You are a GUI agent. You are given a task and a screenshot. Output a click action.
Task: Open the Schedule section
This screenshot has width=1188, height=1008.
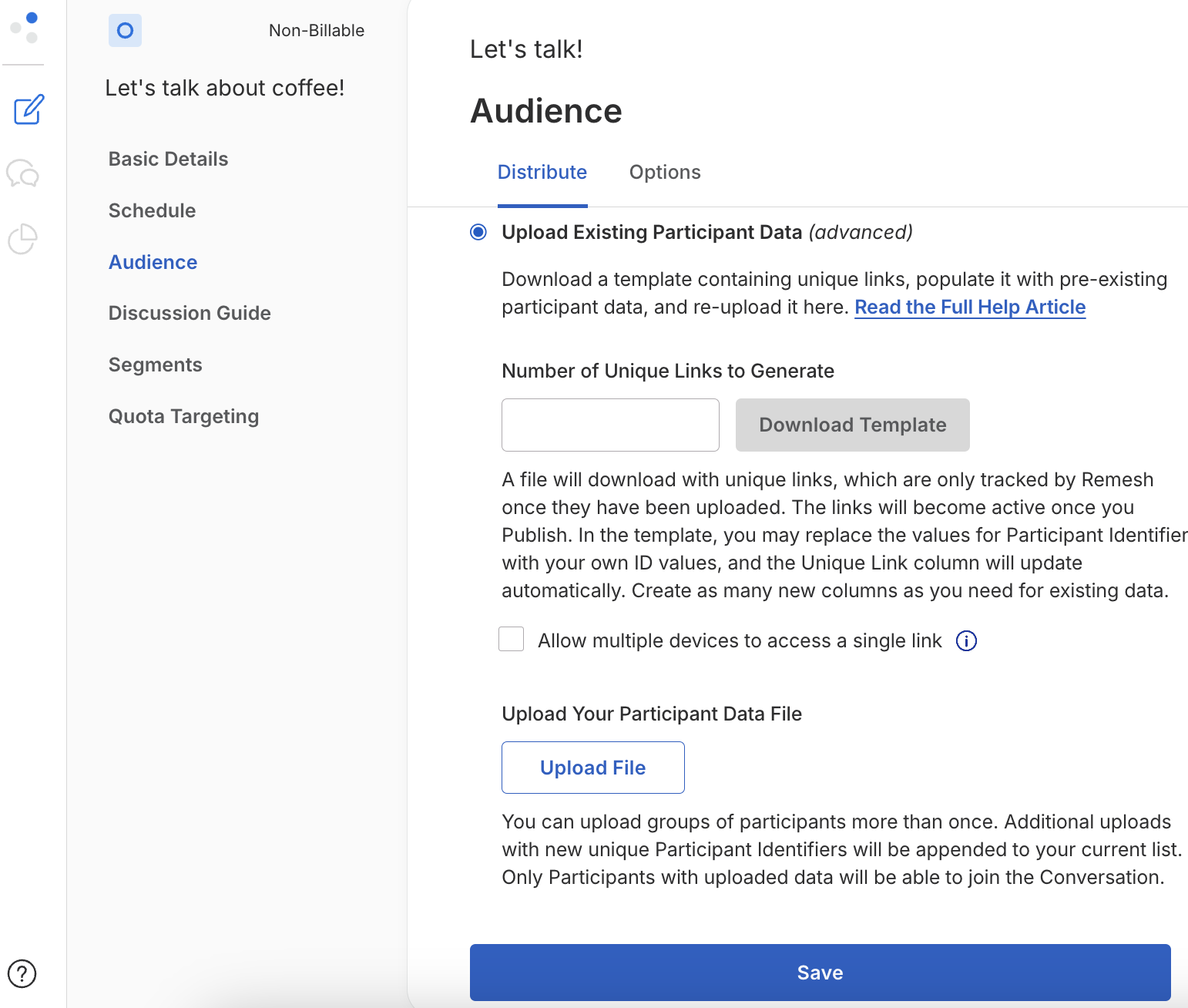point(151,210)
